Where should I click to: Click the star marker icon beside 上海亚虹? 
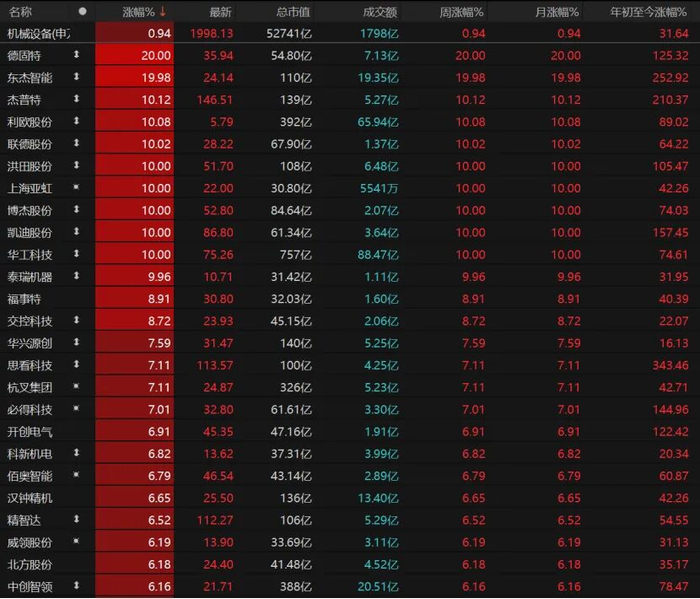76,188
